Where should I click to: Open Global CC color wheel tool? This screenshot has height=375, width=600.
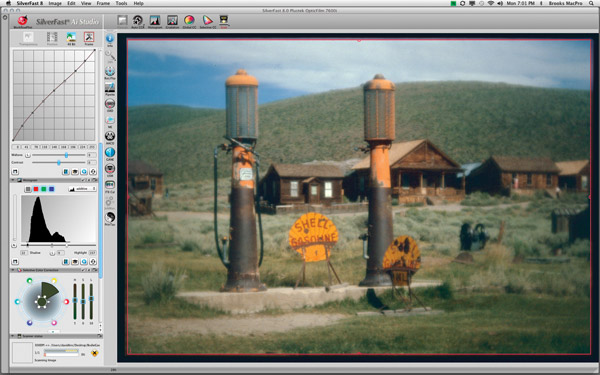tap(189, 21)
